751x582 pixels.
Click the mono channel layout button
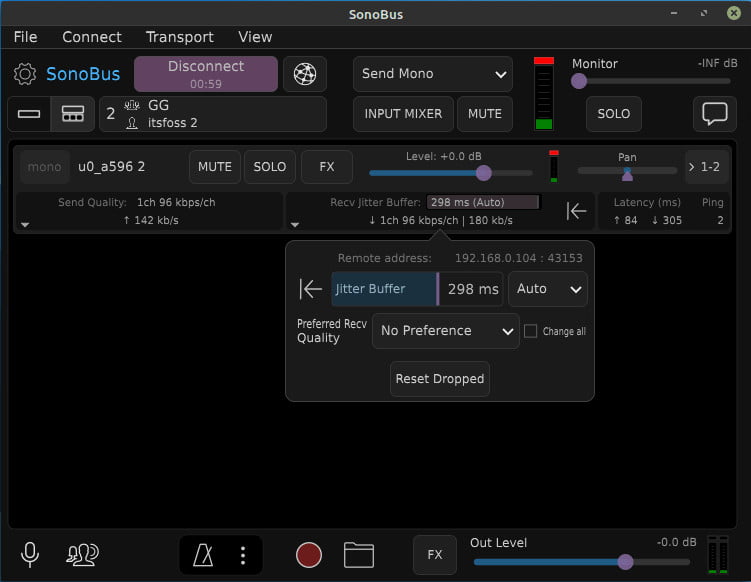45,167
